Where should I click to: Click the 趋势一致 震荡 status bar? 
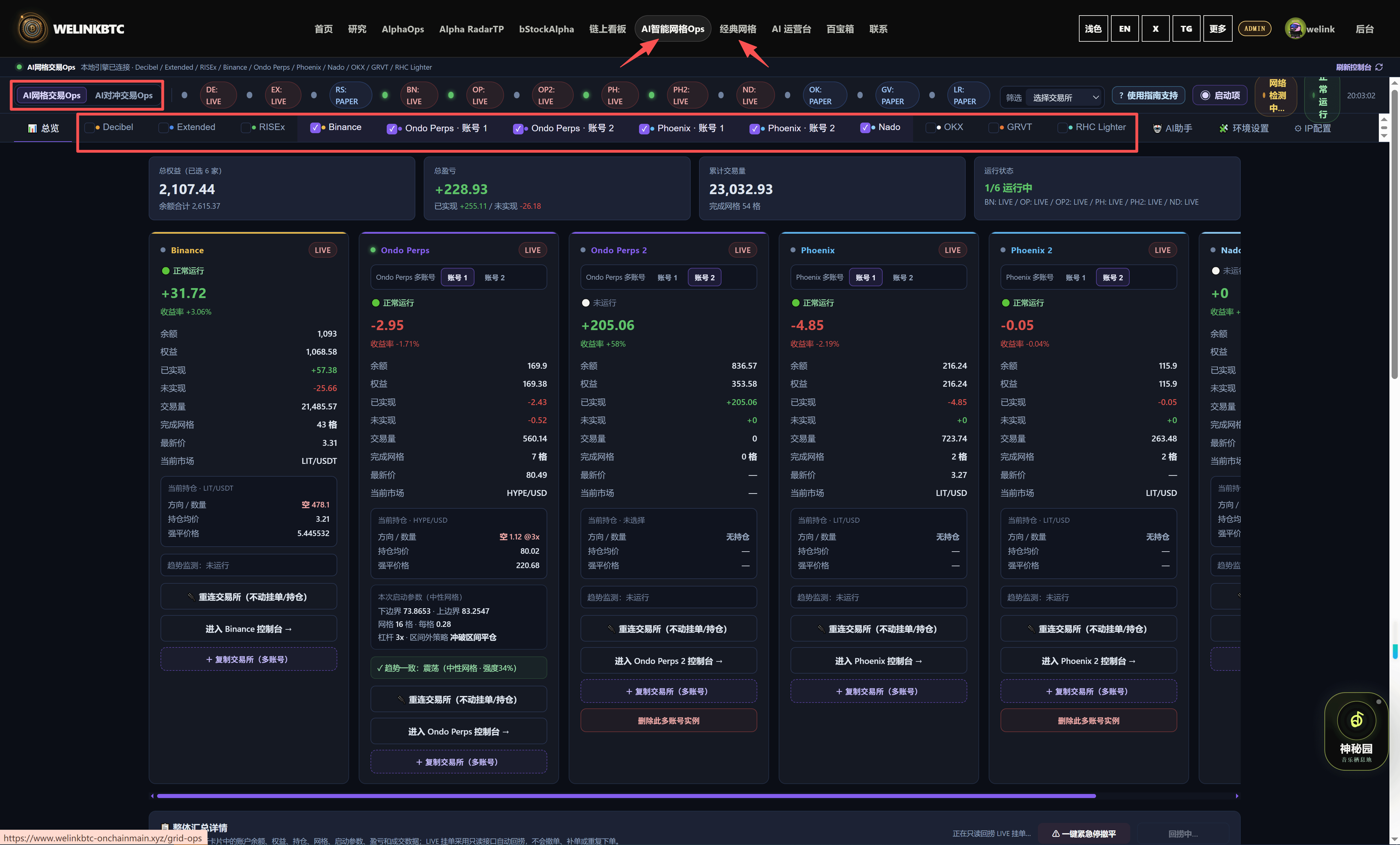coord(459,668)
